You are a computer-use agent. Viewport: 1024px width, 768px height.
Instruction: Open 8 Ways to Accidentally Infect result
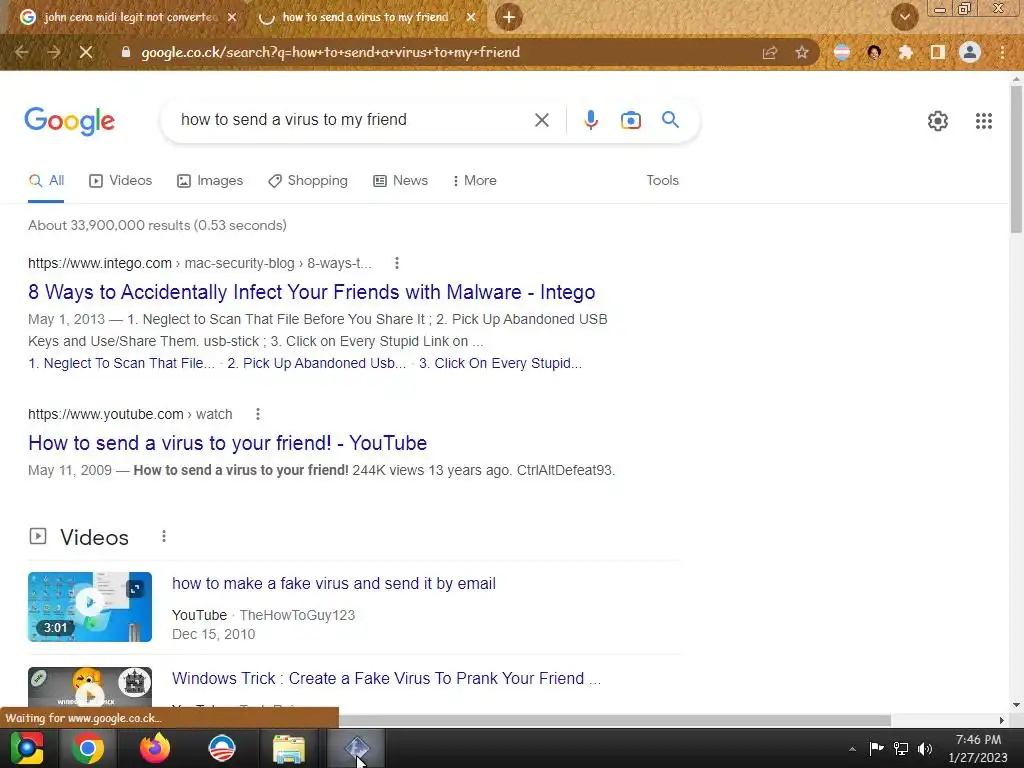point(312,292)
